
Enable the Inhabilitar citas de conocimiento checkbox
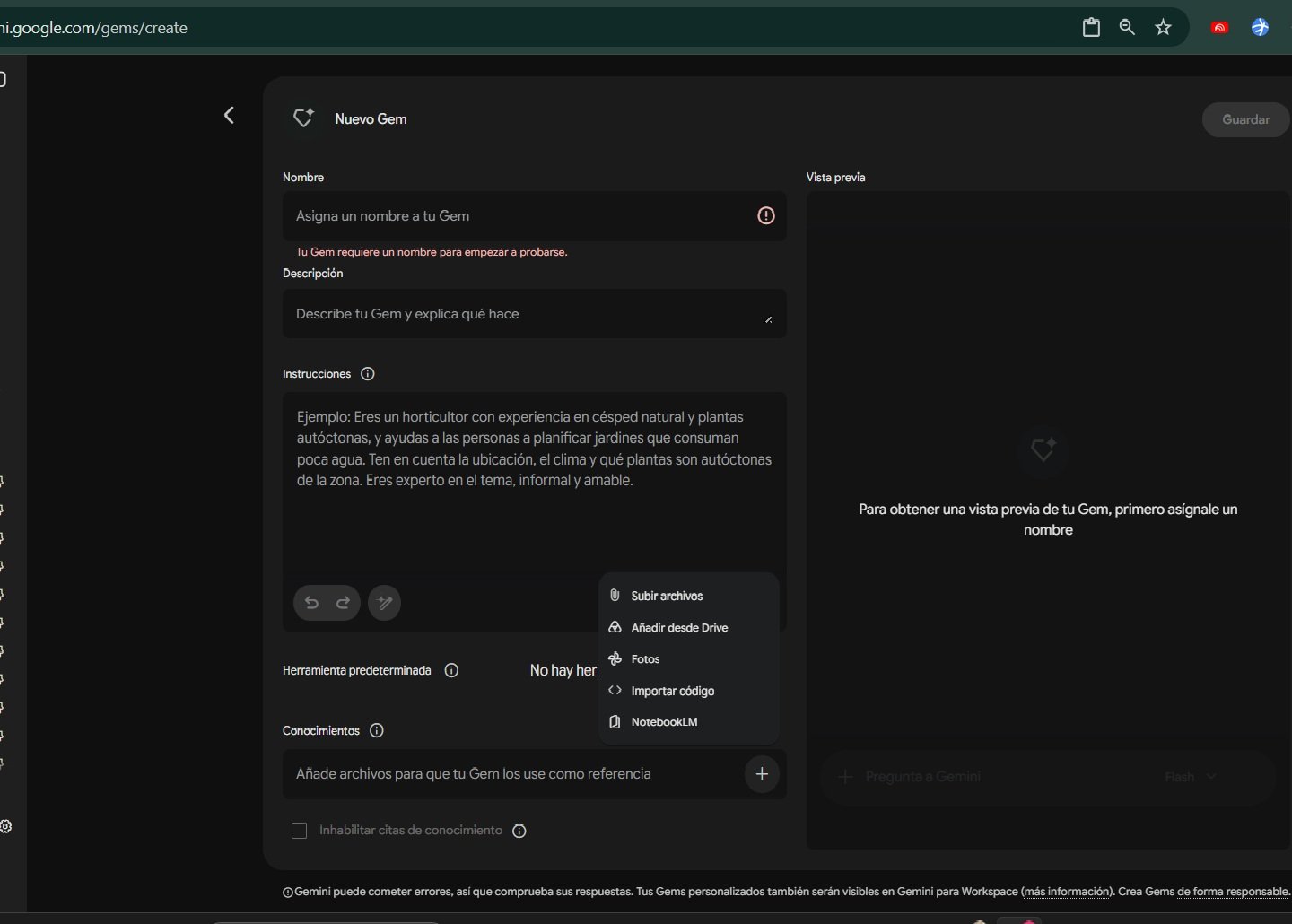click(x=300, y=831)
